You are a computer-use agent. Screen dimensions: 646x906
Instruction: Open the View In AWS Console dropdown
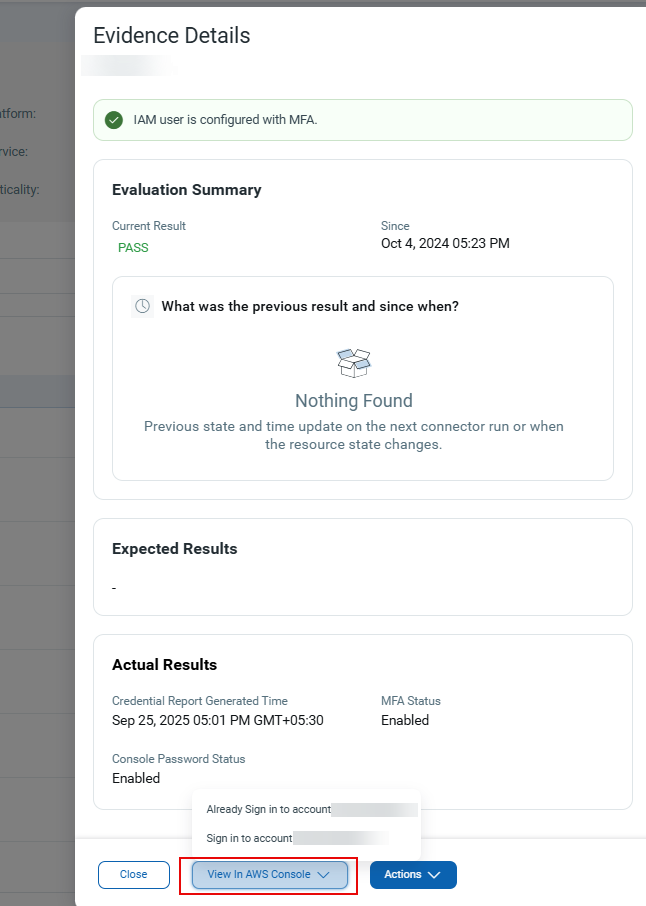point(268,874)
